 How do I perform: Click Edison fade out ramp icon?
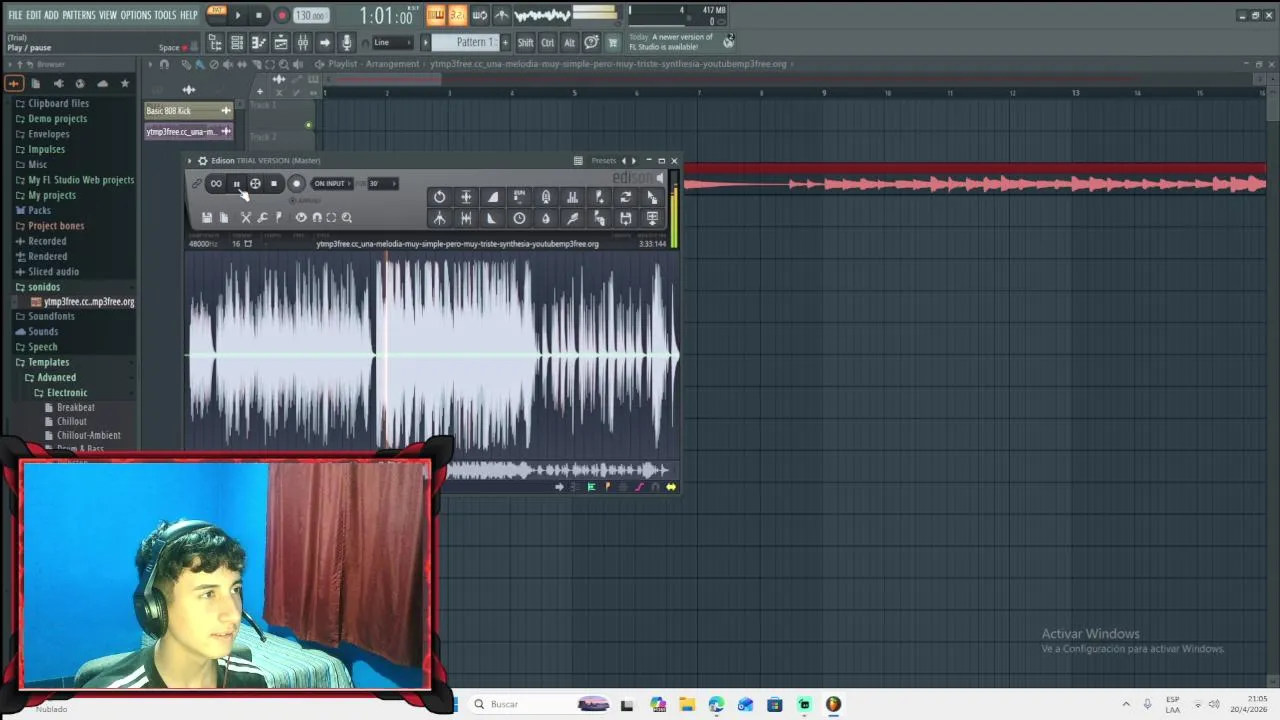click(493, 218)
